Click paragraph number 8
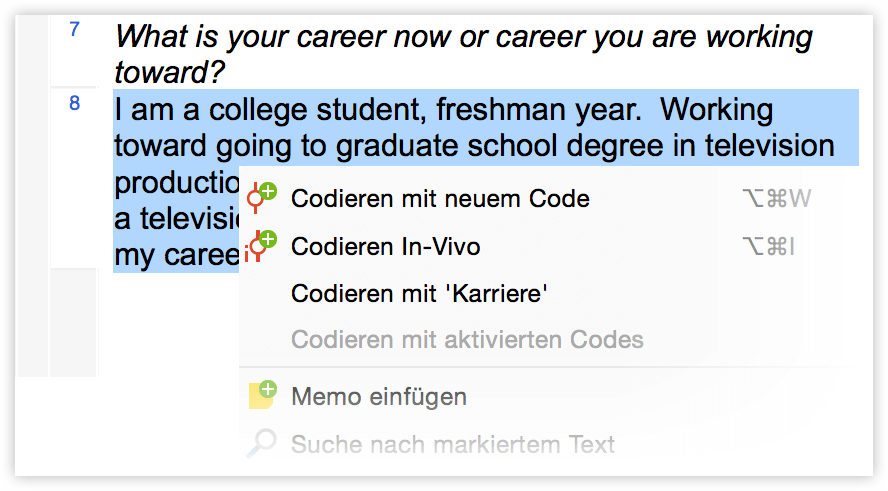This screenshot has height=491, width=888. tap(74, 103)
